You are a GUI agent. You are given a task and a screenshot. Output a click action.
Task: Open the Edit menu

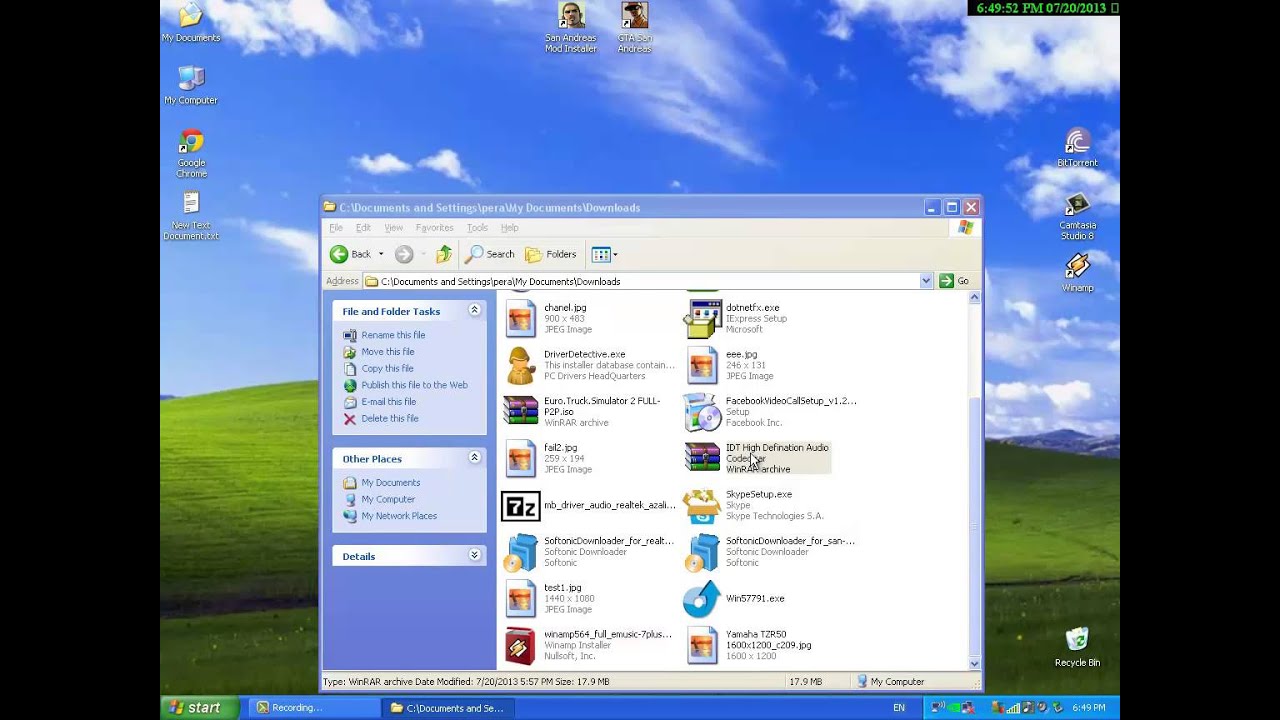(363, 228)
